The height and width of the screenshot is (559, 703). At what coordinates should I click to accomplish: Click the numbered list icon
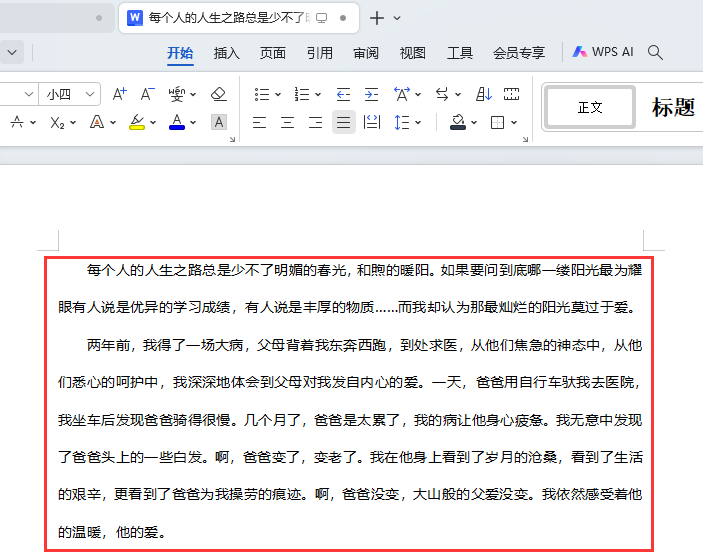tap(302, 94)
